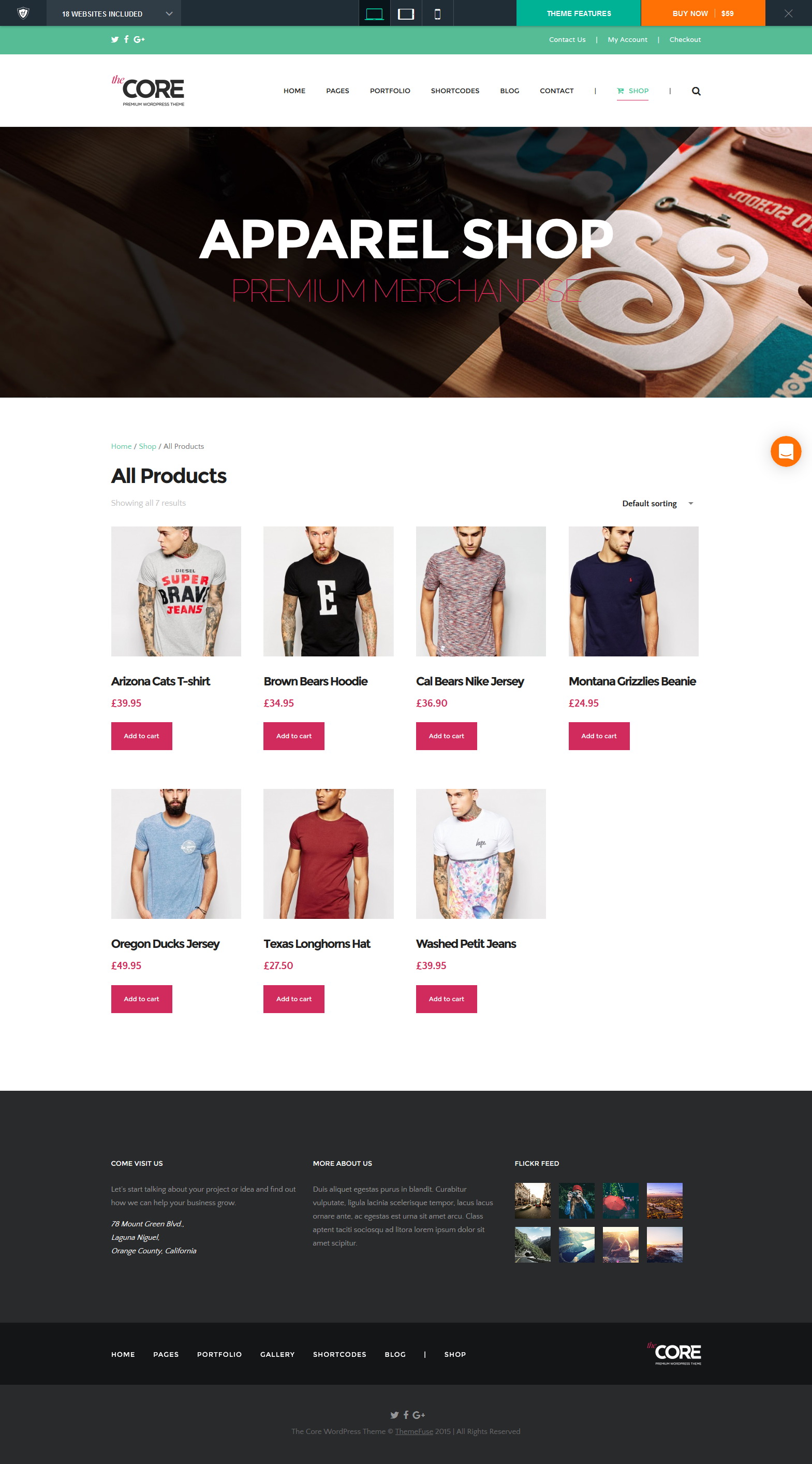The height and width of the screenshot is (1464, 812).
Task: Add Arizona Cats T-shirt to cart
Action: point(141,736)
